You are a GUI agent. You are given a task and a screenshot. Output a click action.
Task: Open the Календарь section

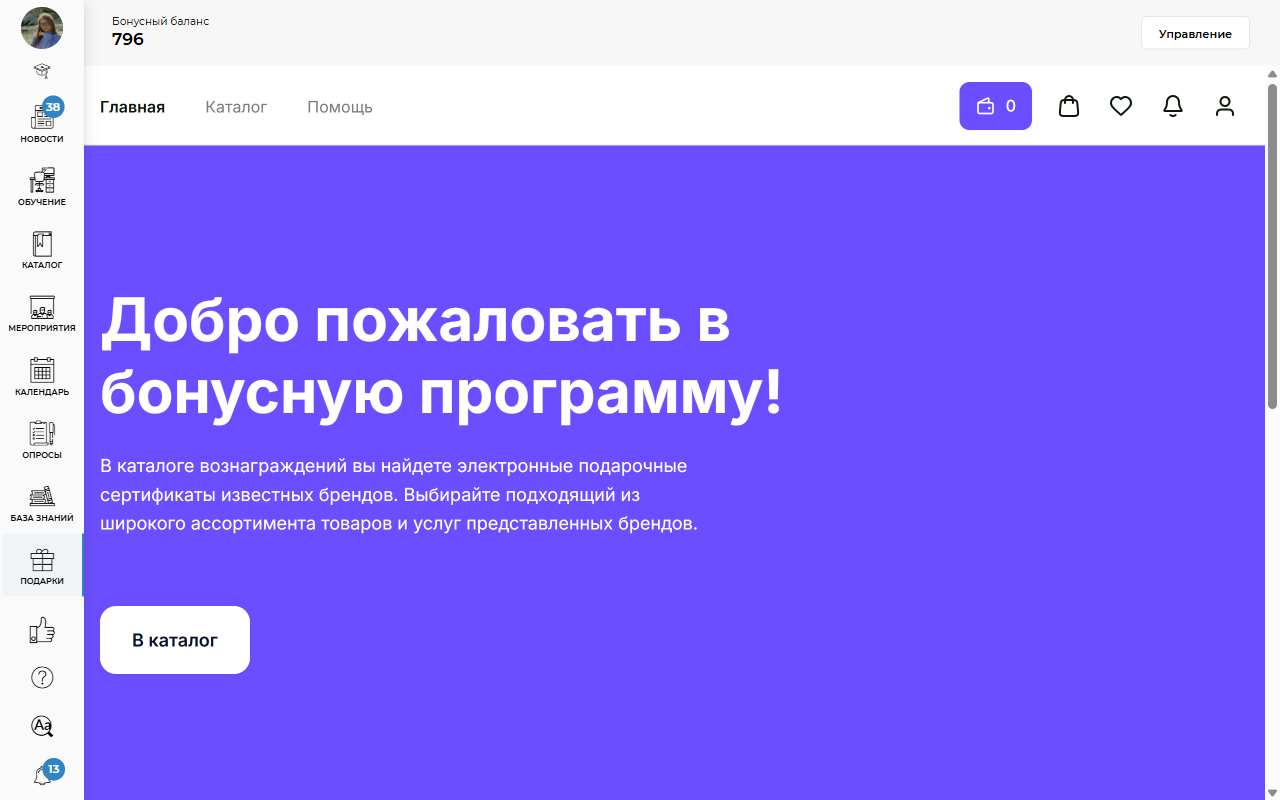[42, 376]
